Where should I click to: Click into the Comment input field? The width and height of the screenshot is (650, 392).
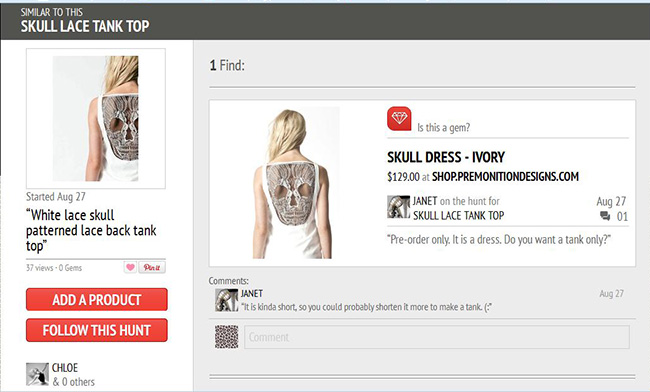[x=437, y=337]
